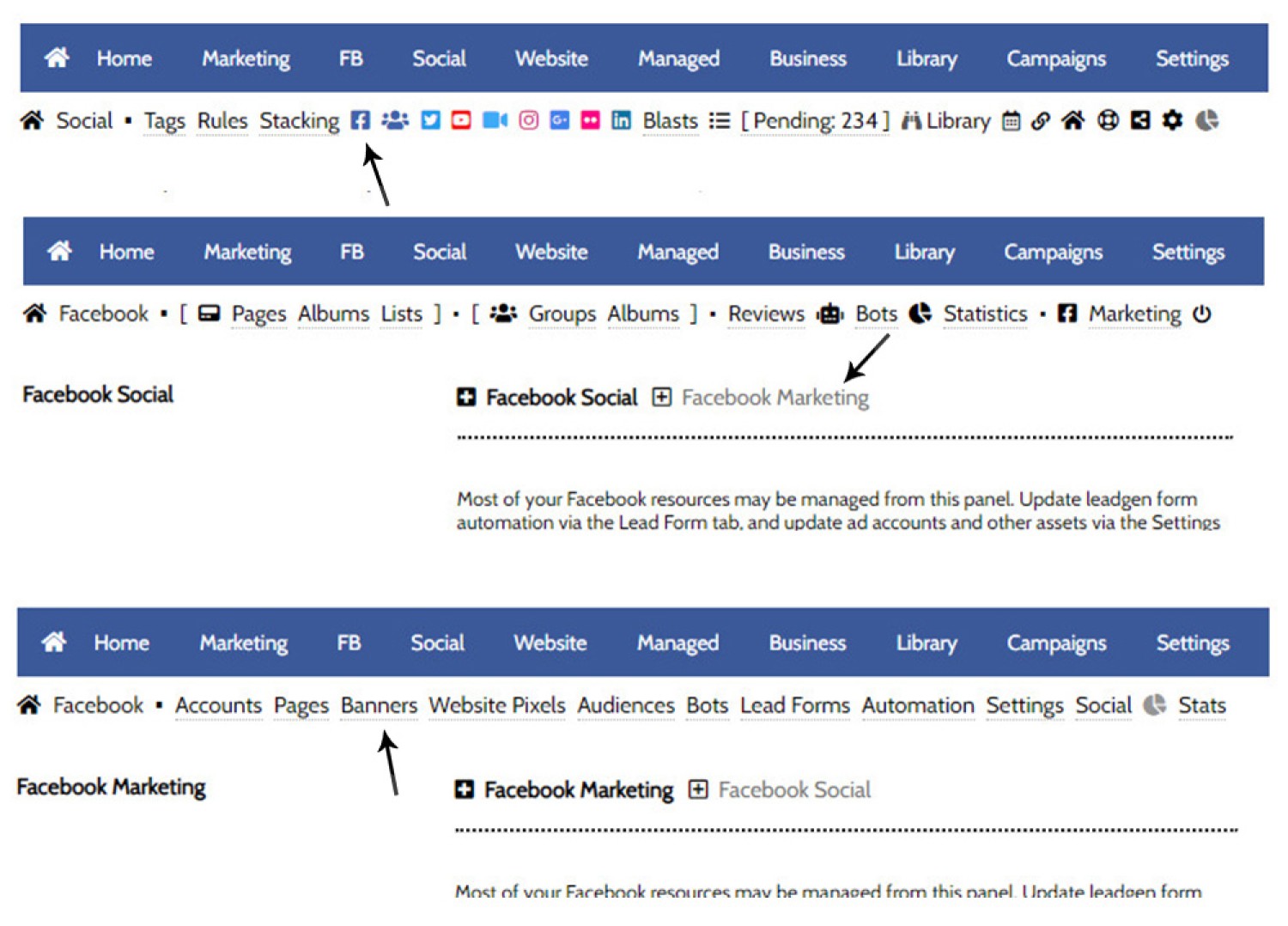Image resolution: width=1288 pixels, height=926 pixels.
Task: Select the YouTube icon in Social toolbar
Action: 461,121
